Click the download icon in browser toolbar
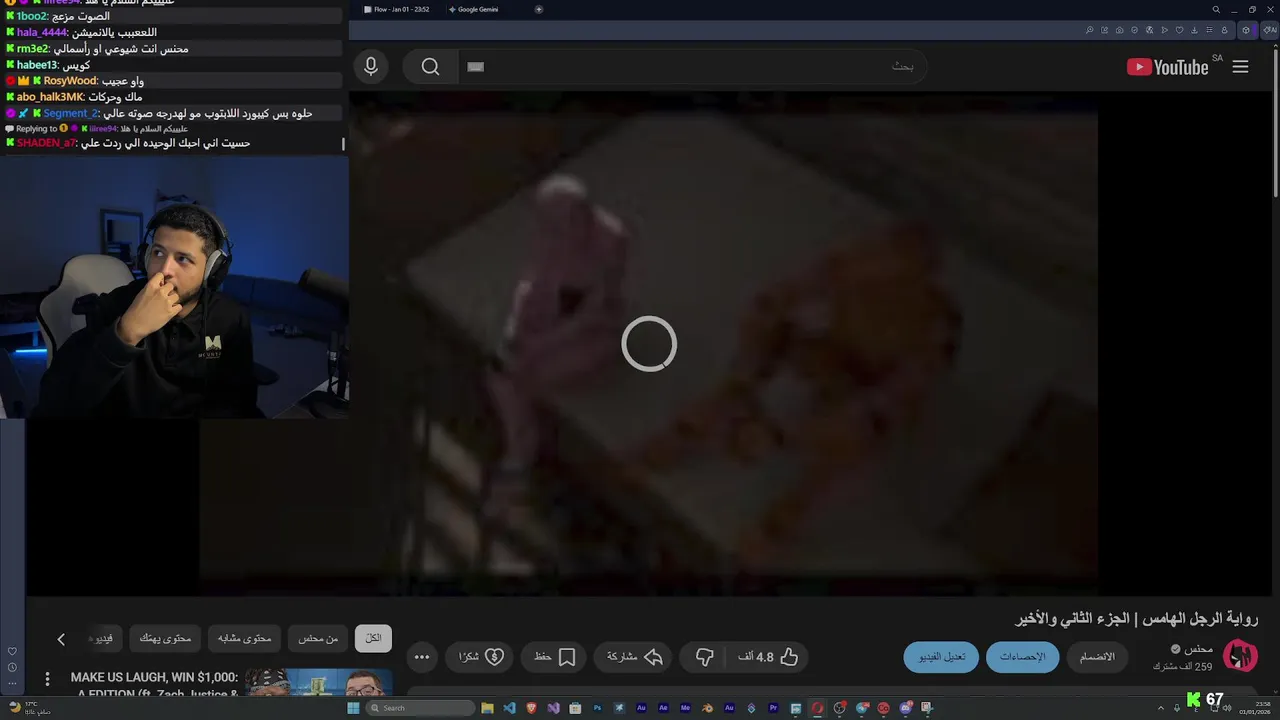 (1194, 30)
